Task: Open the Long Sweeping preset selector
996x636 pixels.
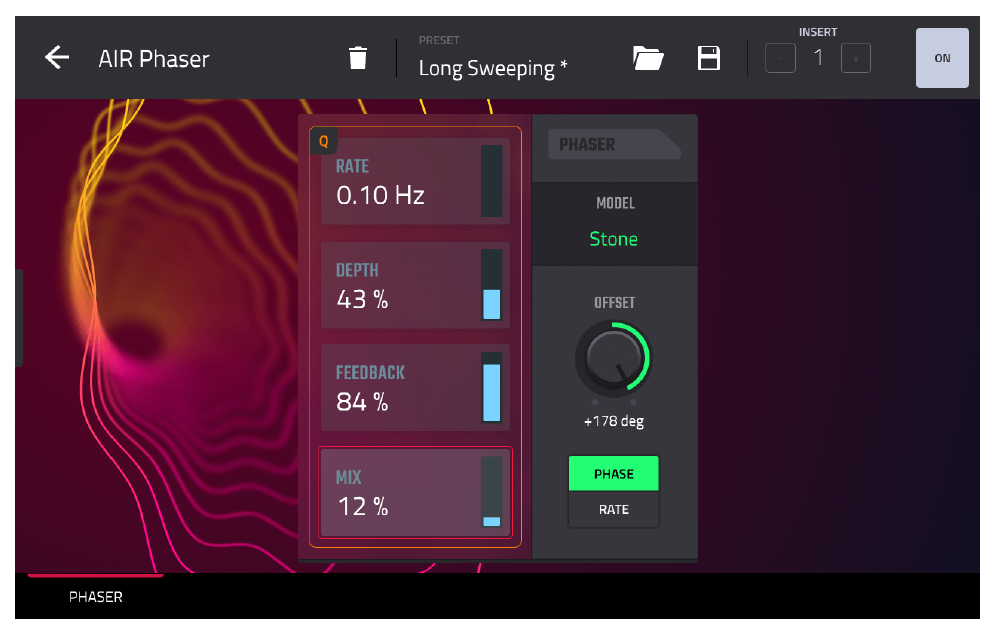Action: tap(492, 67)
